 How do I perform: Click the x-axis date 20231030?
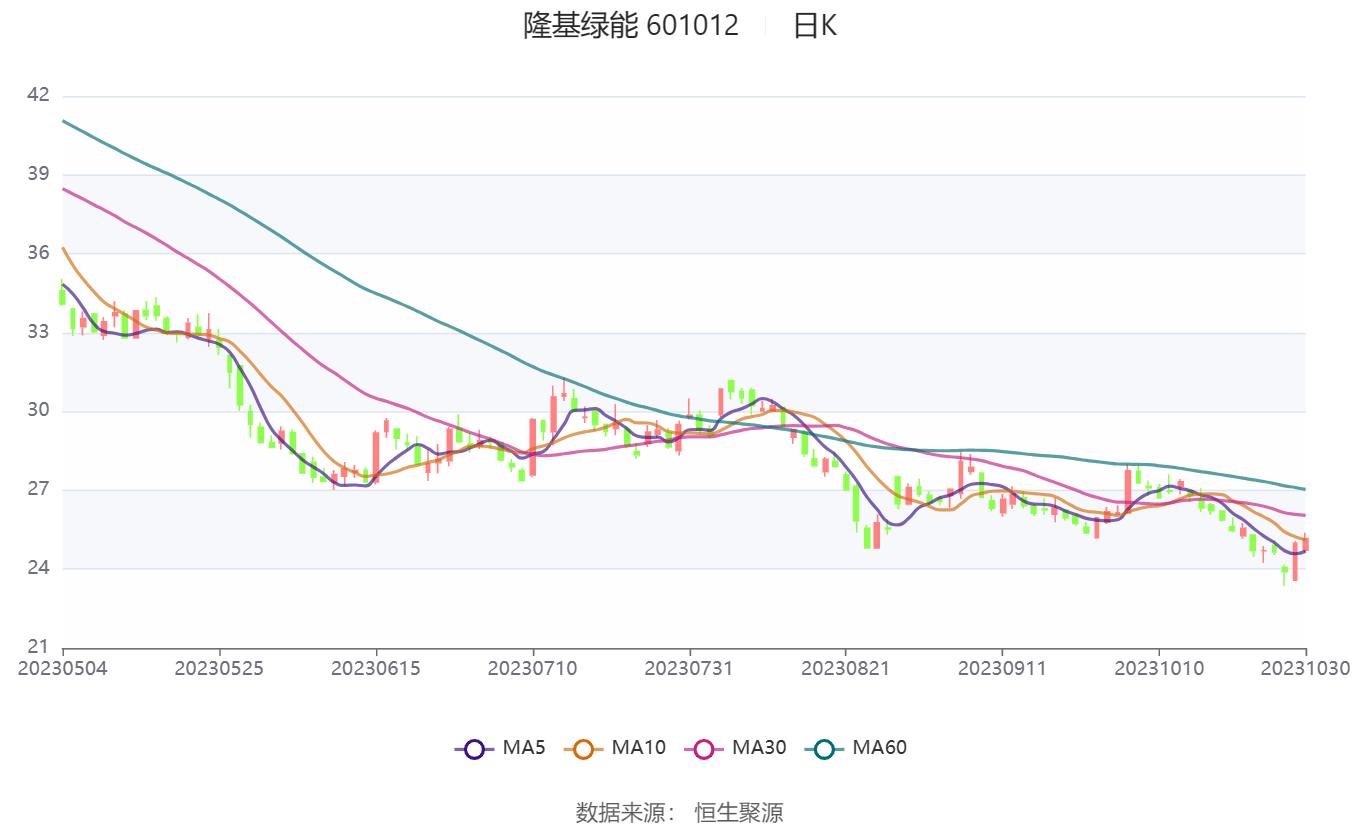coord(1306,668)
